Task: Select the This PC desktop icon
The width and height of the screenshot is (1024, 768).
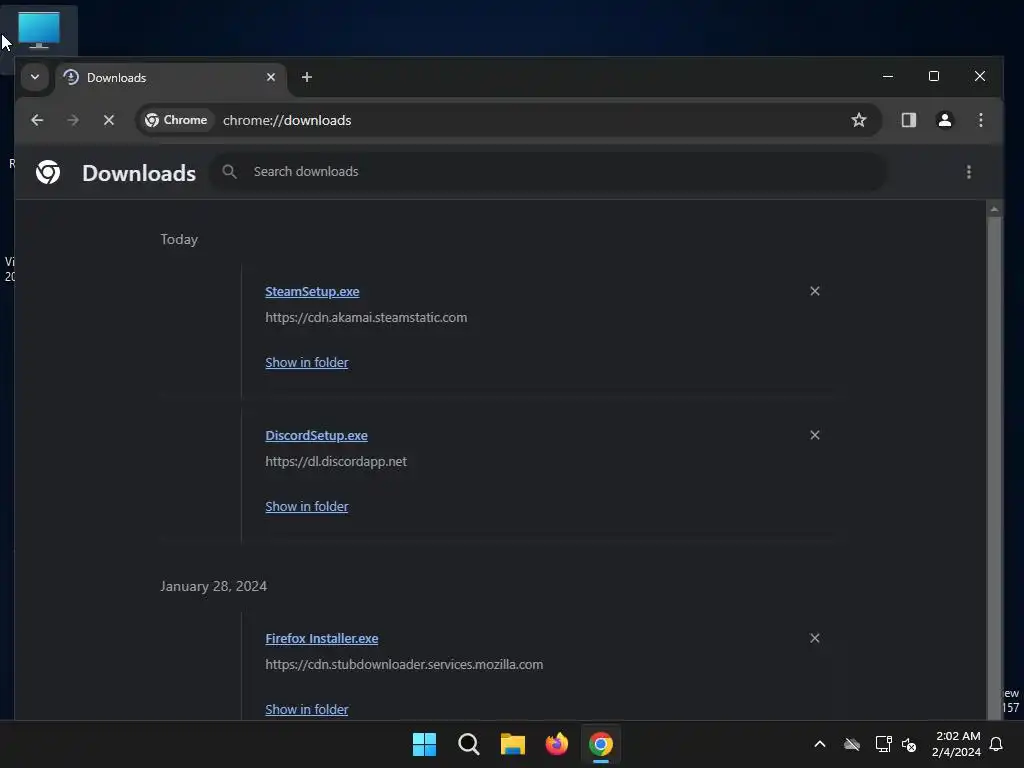Action: pos(39,30)
